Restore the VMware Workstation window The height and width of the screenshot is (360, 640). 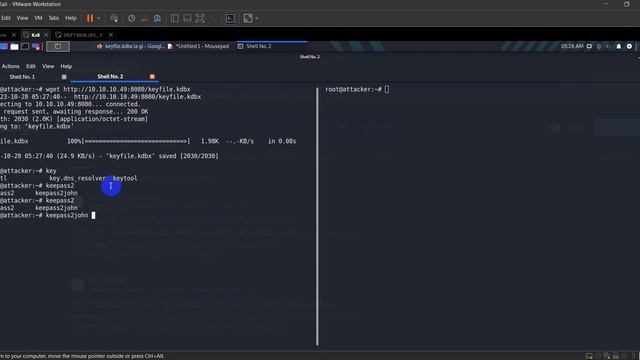[627, 4]
